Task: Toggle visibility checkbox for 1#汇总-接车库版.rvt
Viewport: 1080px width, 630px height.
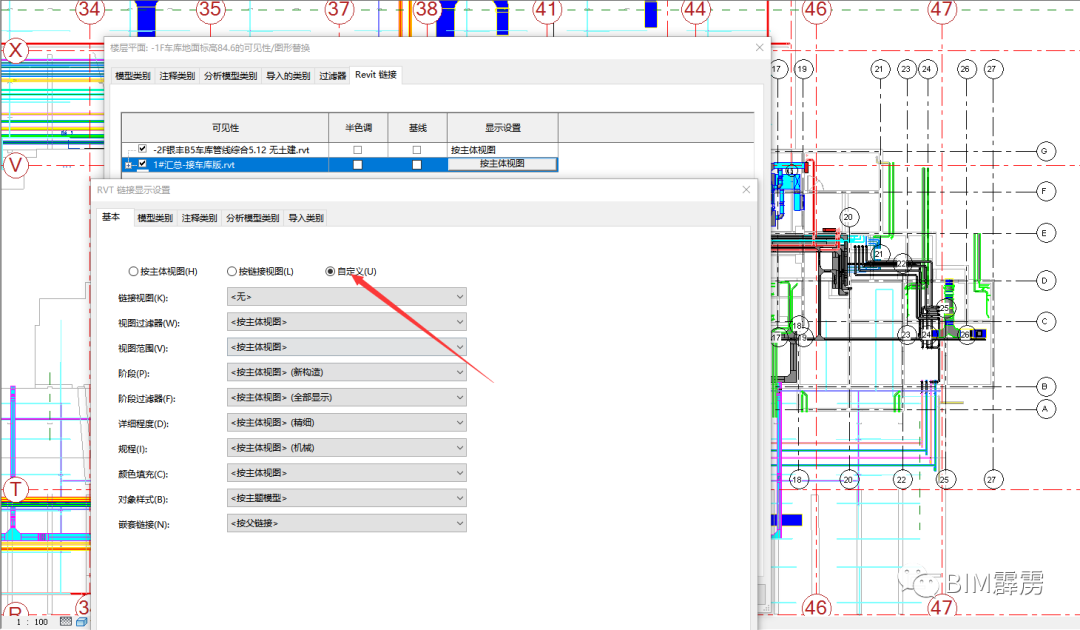Action: tap(143, 164)
